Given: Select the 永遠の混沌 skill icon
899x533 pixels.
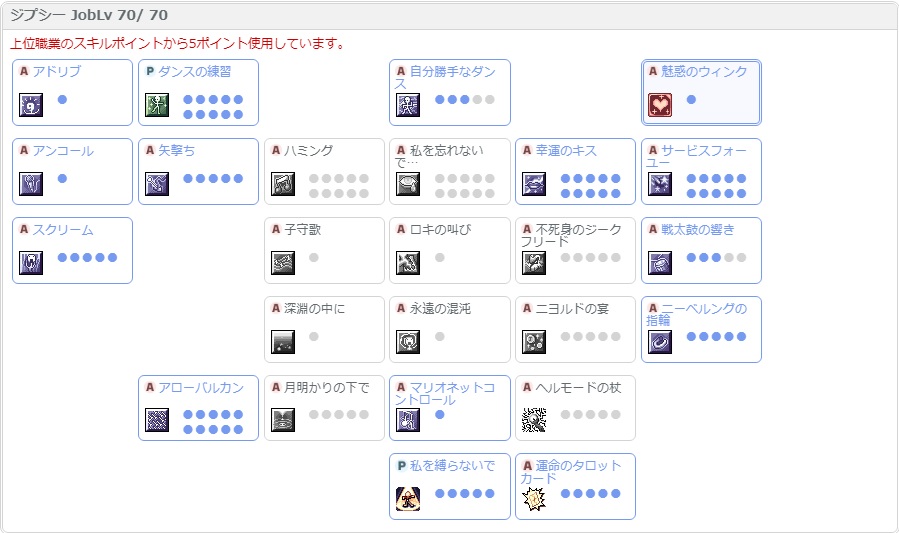Looking at the screenshot, I should tap(408, 342).
